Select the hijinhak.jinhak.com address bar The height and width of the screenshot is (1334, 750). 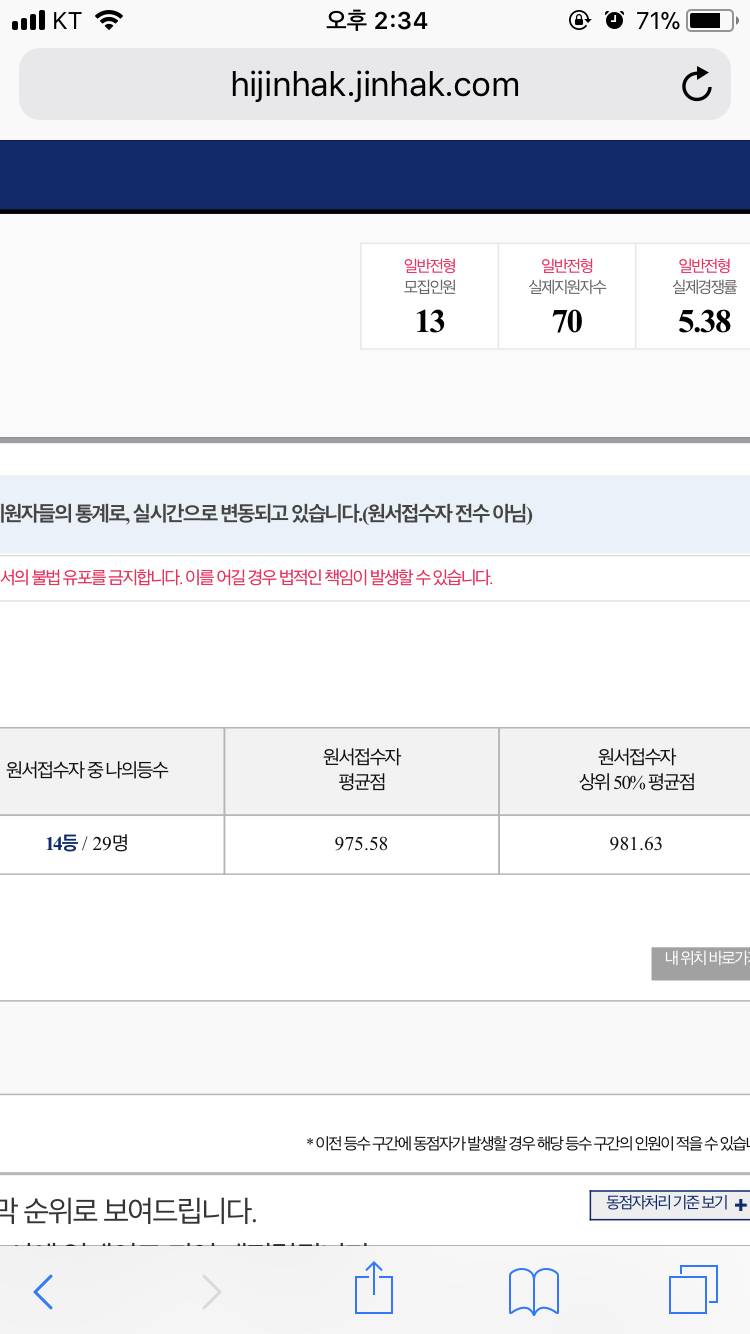(373, 84)
